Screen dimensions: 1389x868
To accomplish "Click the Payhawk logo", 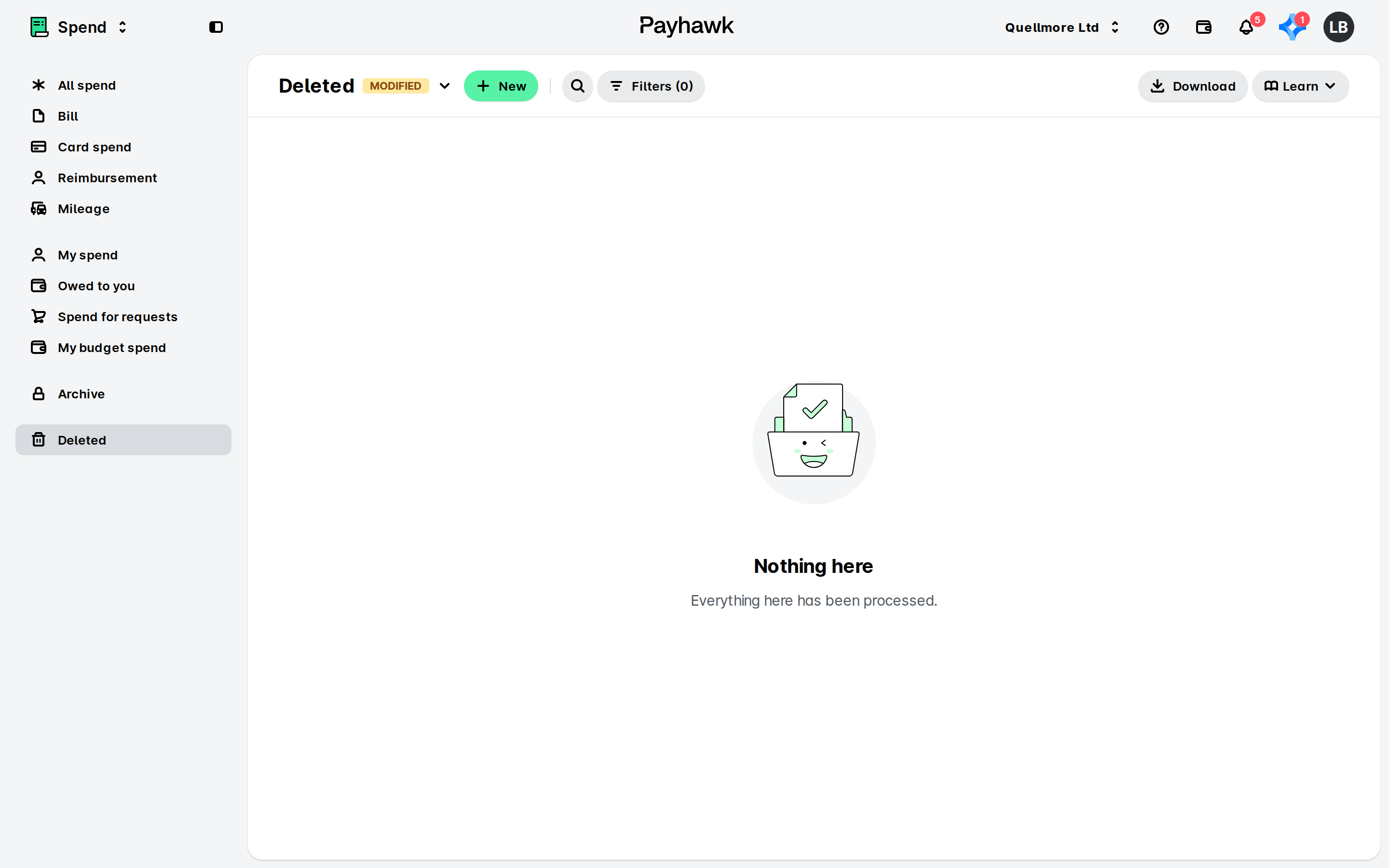I will pos(686,26).
